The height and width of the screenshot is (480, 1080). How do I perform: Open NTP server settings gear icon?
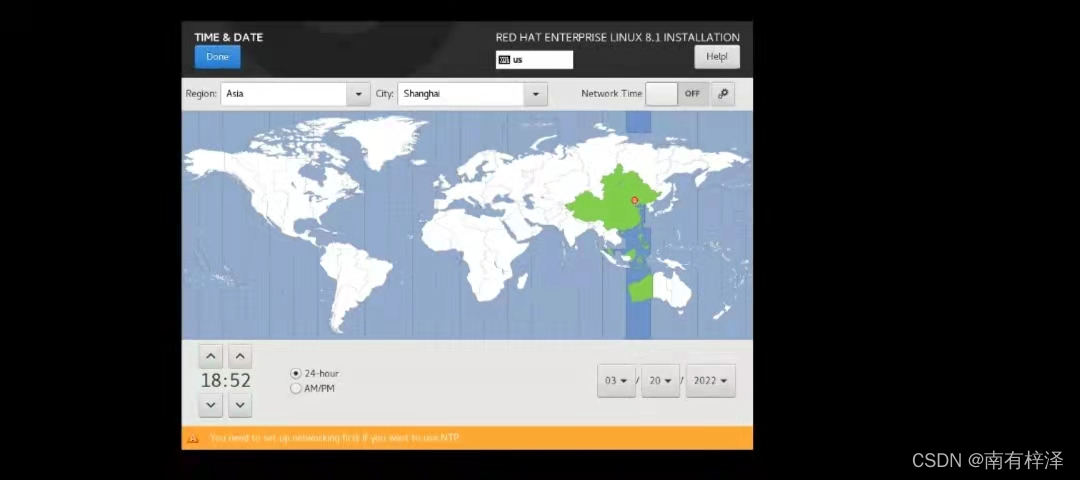tap(723, 94)
